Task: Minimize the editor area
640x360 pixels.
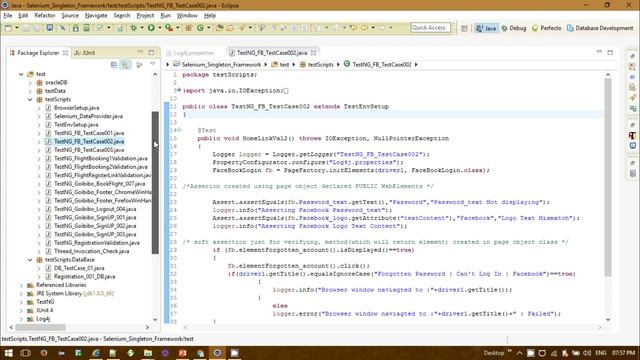Action: pos(599,52)
